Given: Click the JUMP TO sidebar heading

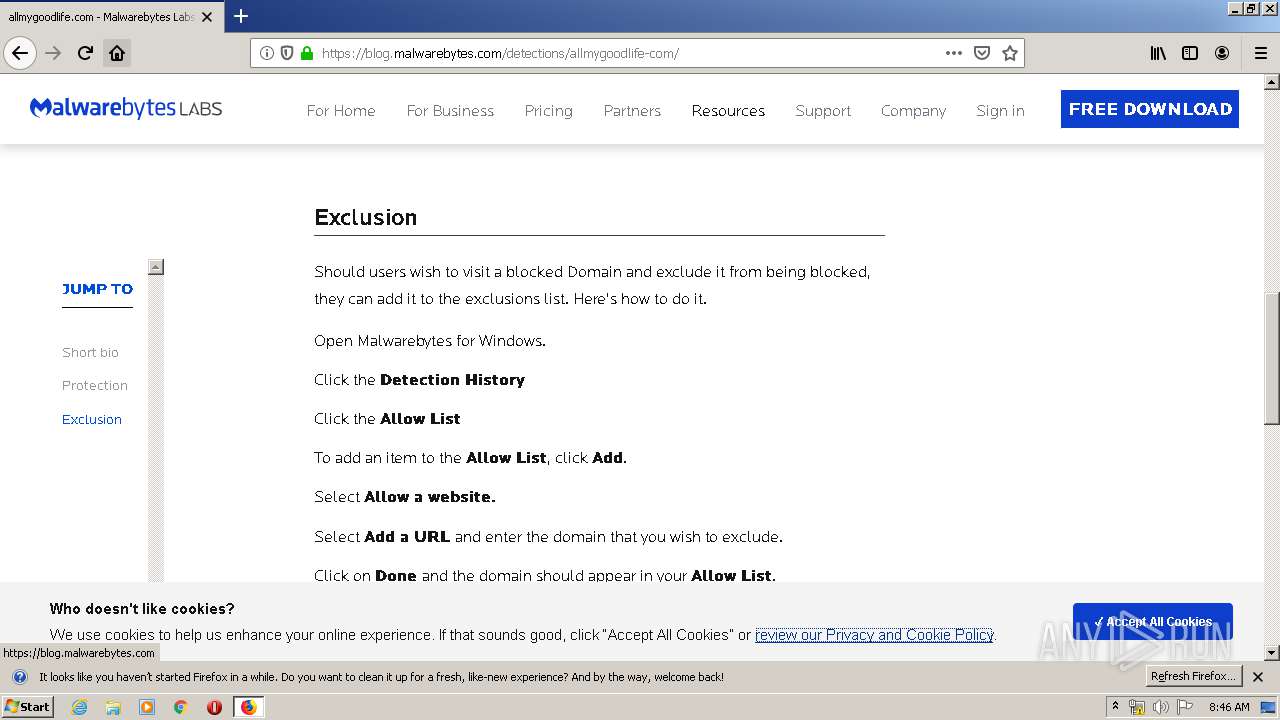Looking at the screenshot, I should click(x=97, y=289).
